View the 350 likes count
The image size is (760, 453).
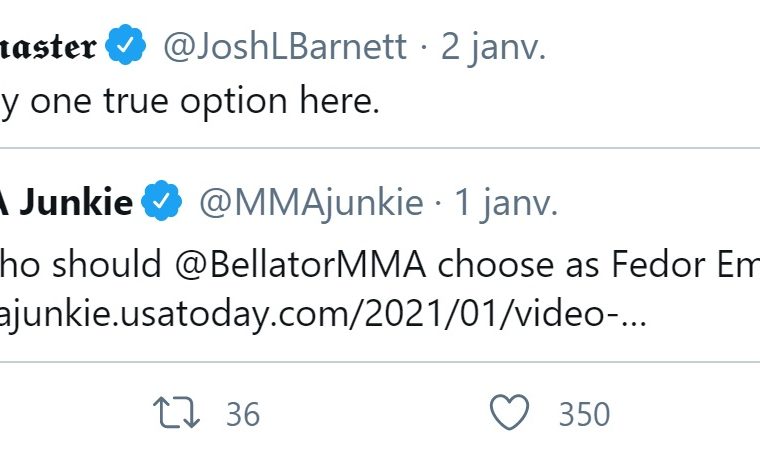point(584,414)
